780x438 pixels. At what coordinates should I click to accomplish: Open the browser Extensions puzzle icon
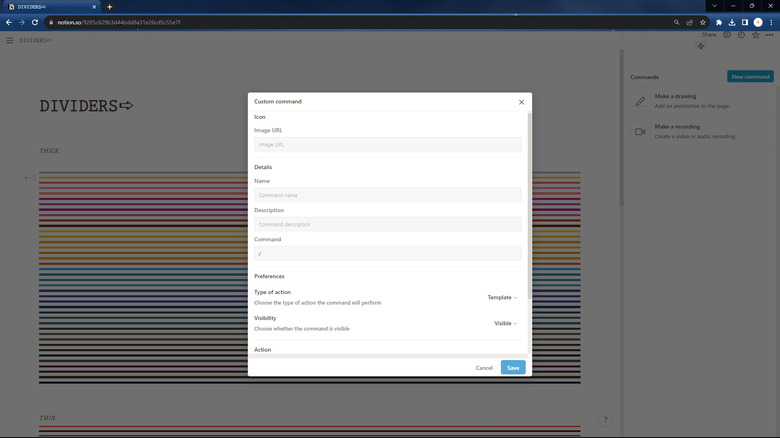coord(718,22)
